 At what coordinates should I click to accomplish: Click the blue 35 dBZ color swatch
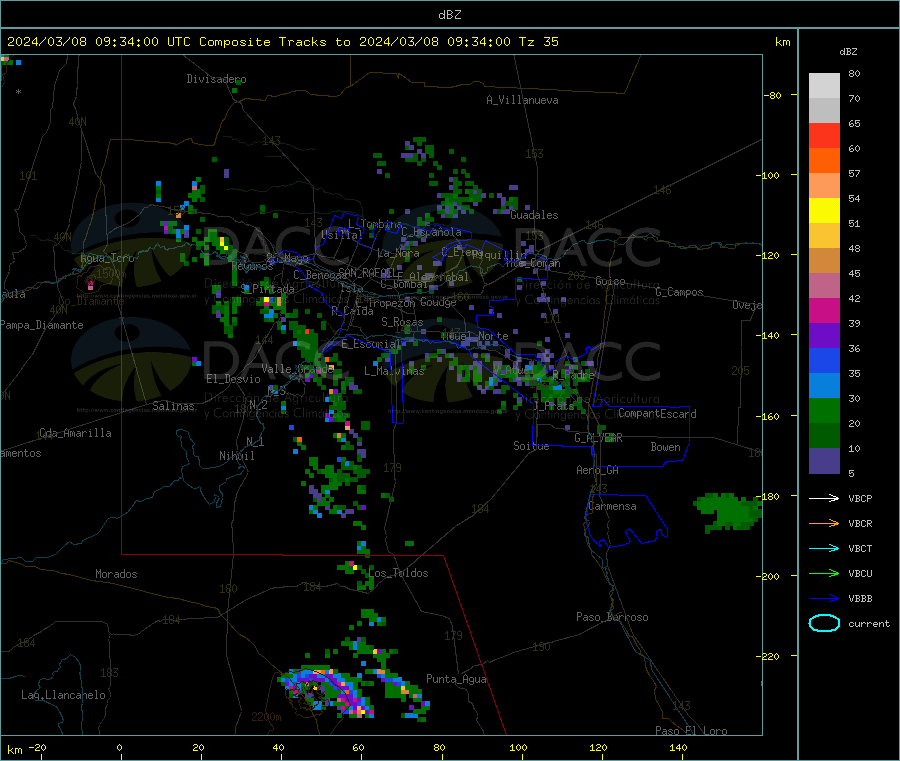point(824,360)
